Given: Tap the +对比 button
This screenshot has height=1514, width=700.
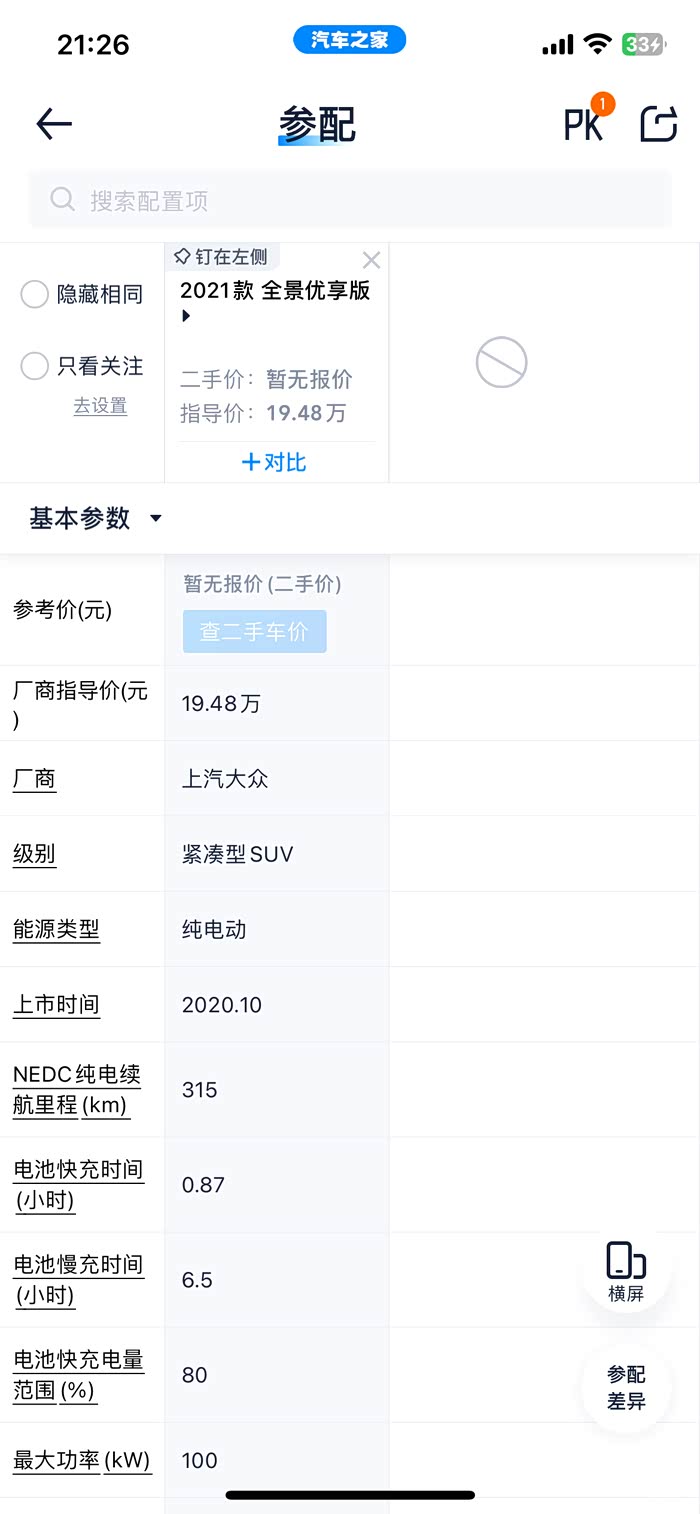Looking at the screenshot, I should (x=275, y=462).
